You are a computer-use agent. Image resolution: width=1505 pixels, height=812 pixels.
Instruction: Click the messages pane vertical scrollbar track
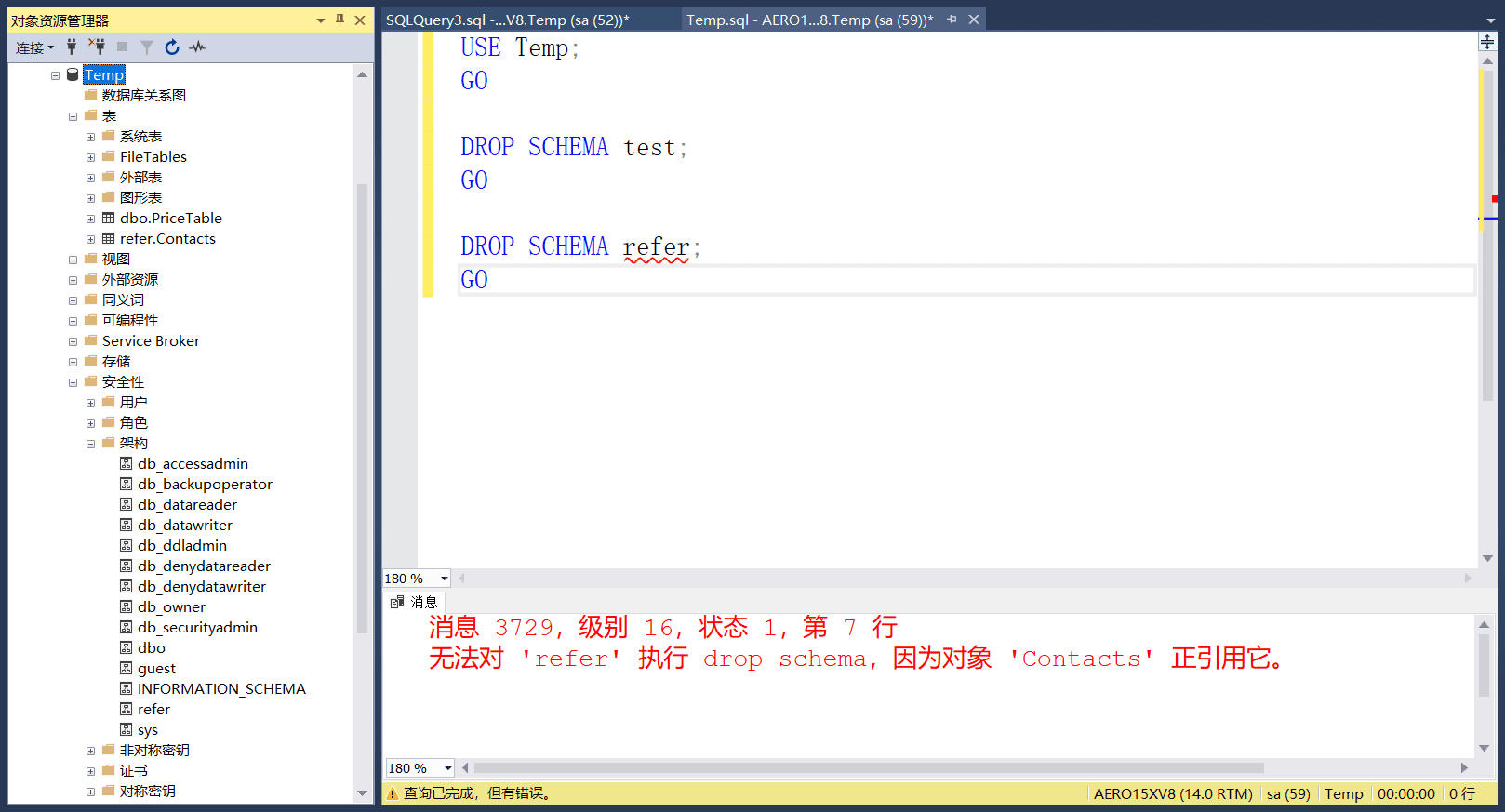(x=1484, y=686)
